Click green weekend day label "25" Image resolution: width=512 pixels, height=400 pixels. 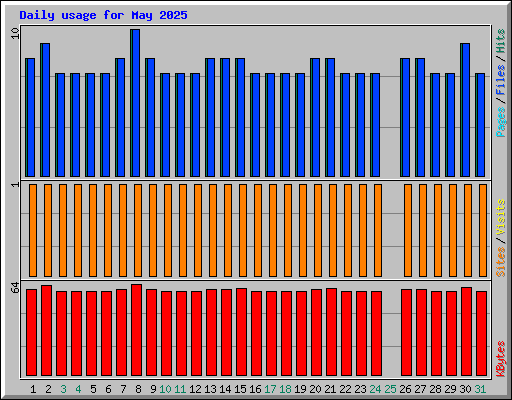[390, 389]
